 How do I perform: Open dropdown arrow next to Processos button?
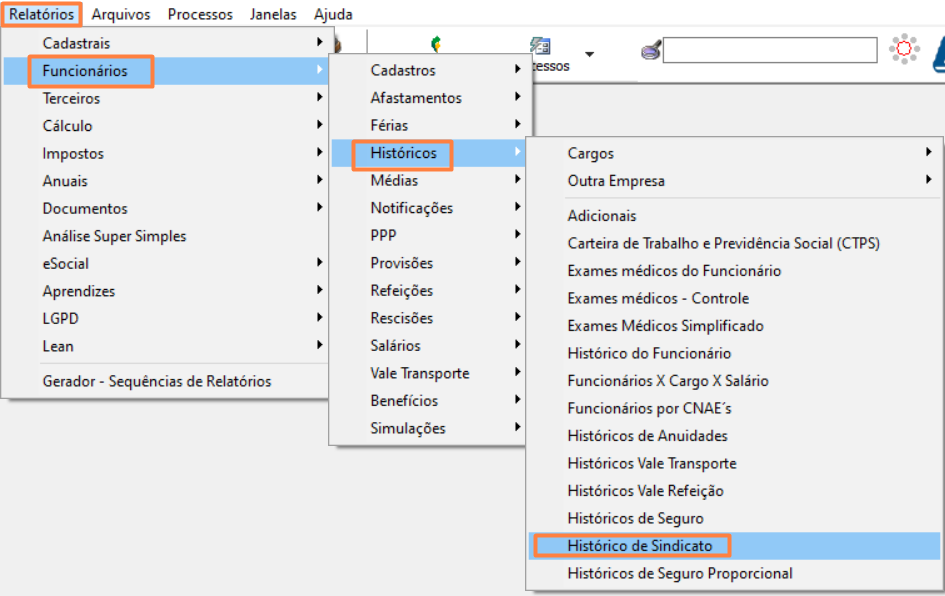point(589,54)
